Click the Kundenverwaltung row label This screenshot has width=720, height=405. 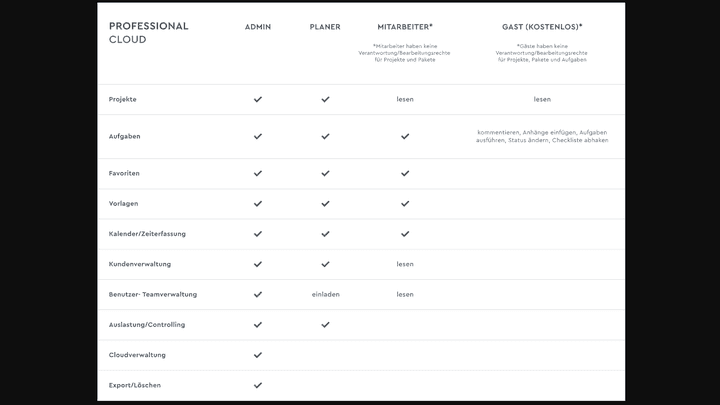click(140, 264)
